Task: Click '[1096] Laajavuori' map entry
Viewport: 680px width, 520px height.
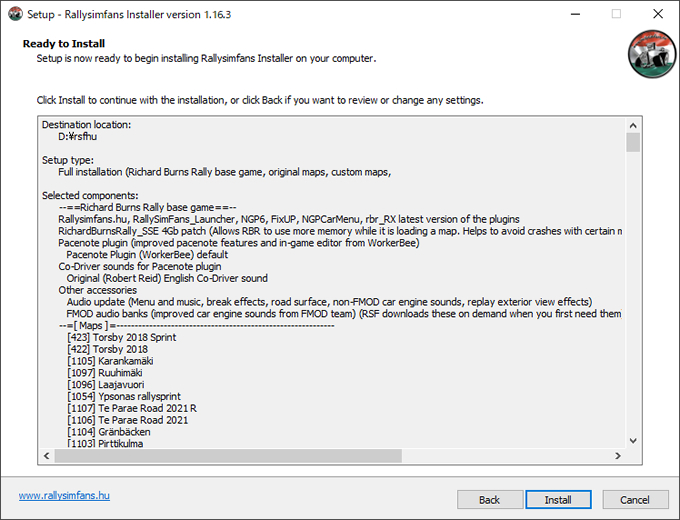Action: (x=105, y=385)
